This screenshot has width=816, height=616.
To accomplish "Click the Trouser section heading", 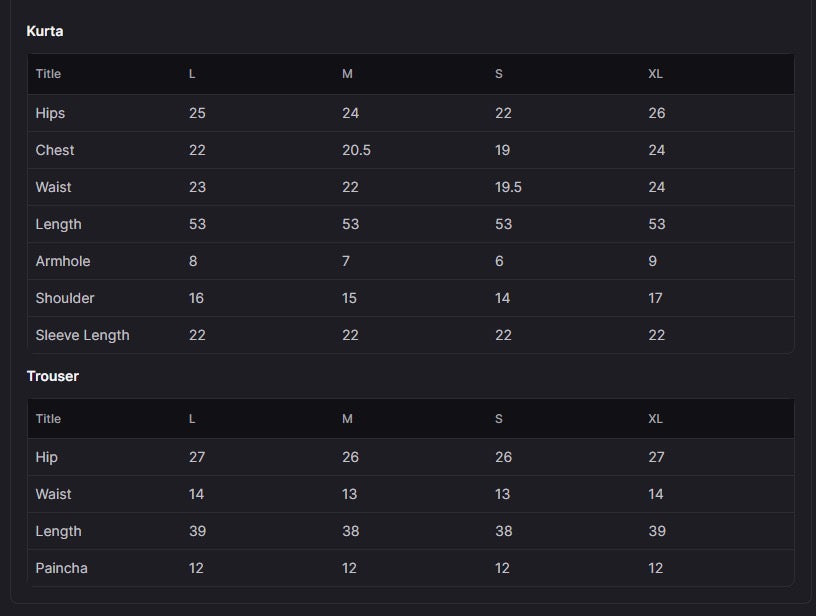I will (53, 376).
